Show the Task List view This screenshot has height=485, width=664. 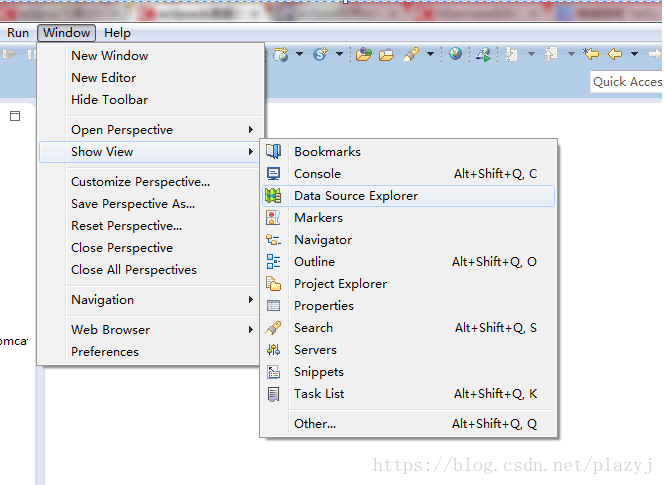[408, 394]
